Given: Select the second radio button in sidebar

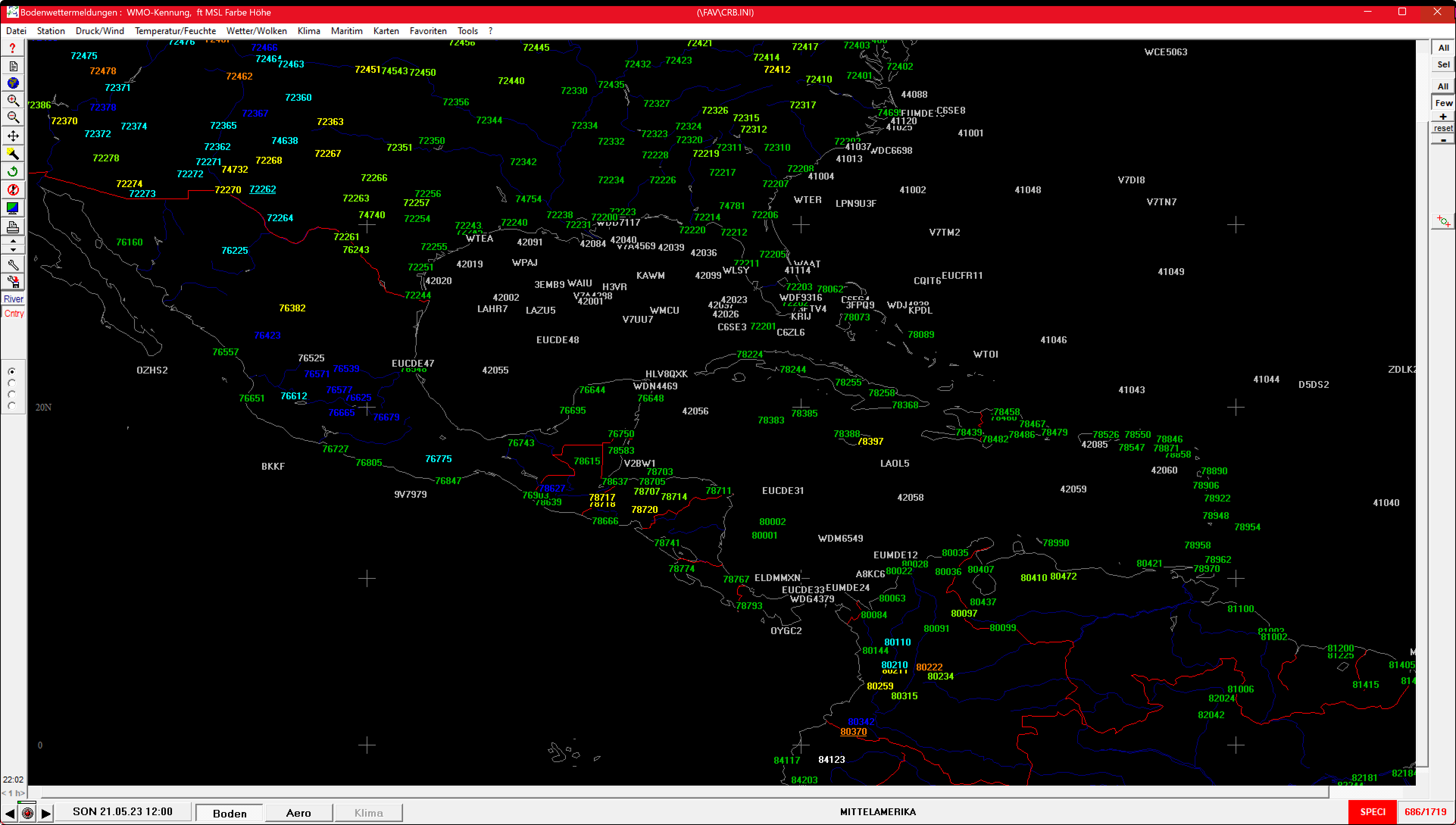Looking at the screenshot, I should pos(12,383).
